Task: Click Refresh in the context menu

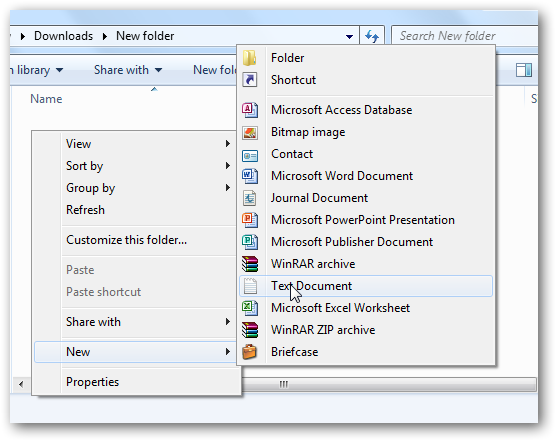Action: pos(135,210)
